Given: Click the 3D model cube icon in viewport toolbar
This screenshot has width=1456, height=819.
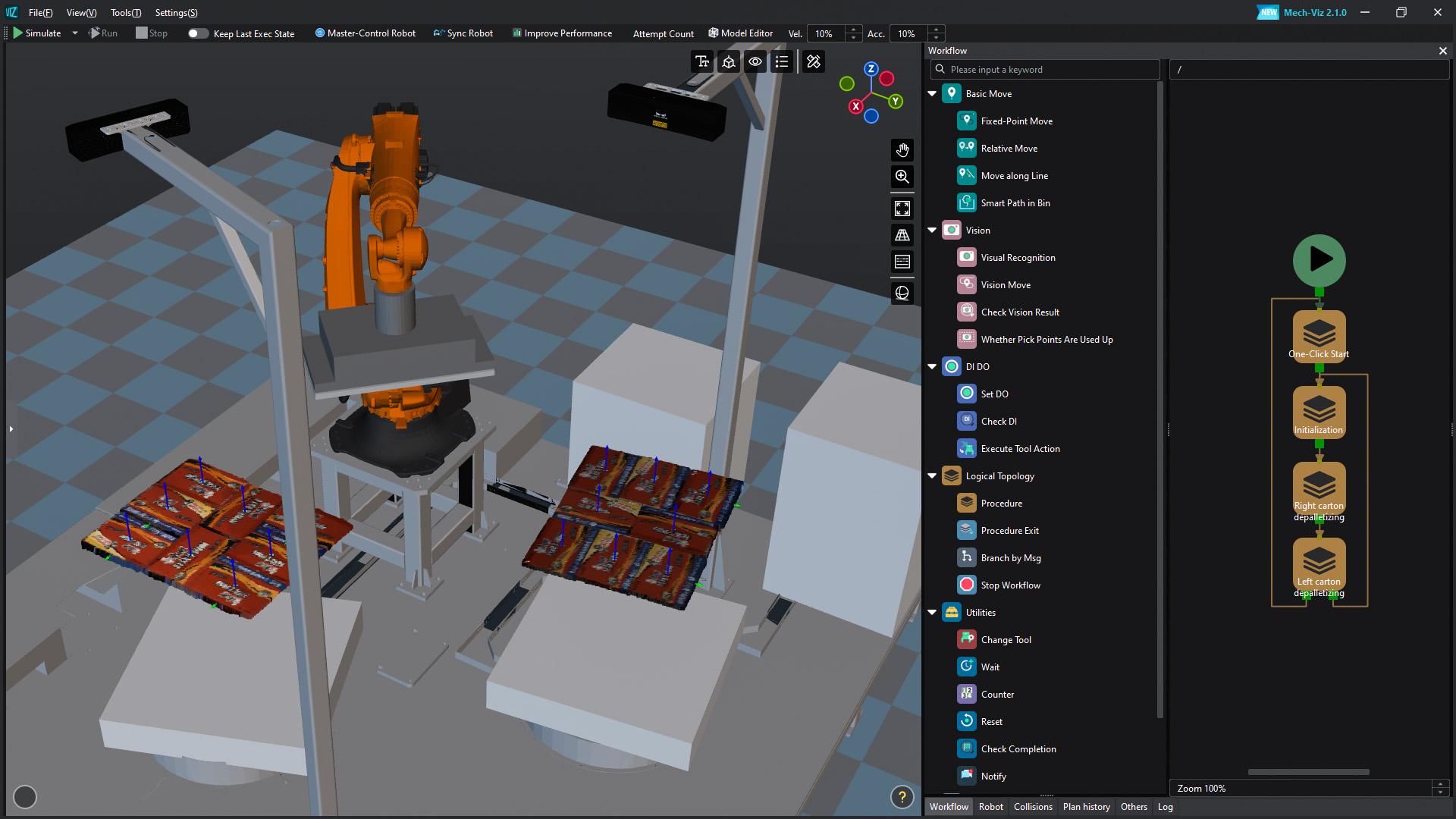Looking at the screenshot, I should click(729, 61).
